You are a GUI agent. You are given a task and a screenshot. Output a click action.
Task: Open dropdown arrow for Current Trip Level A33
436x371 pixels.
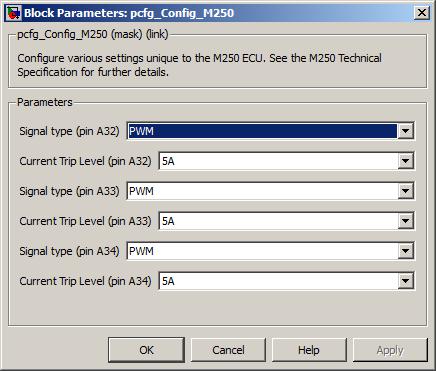coord(406,221)
